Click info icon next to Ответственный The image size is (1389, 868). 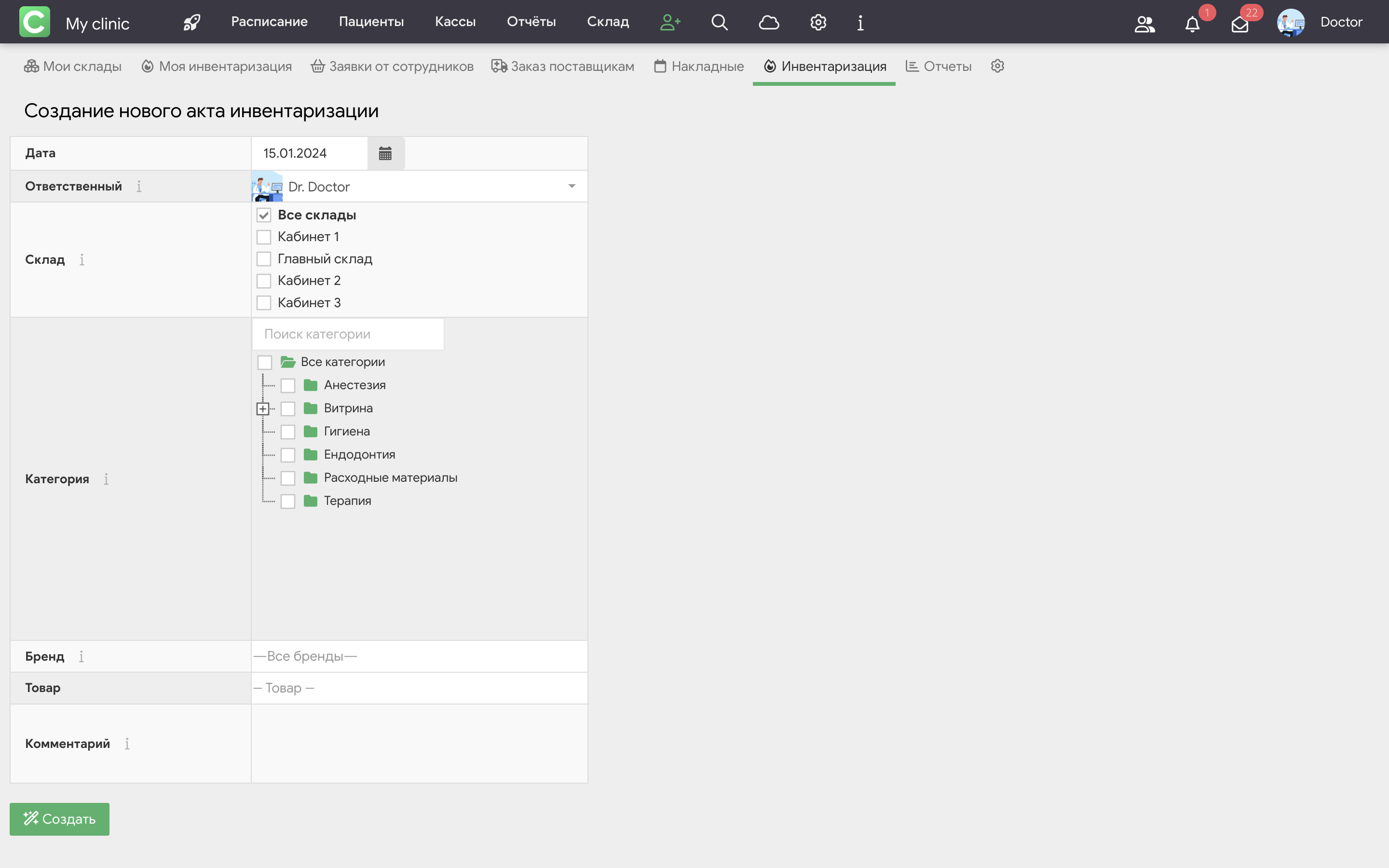(x=138, y=186)
